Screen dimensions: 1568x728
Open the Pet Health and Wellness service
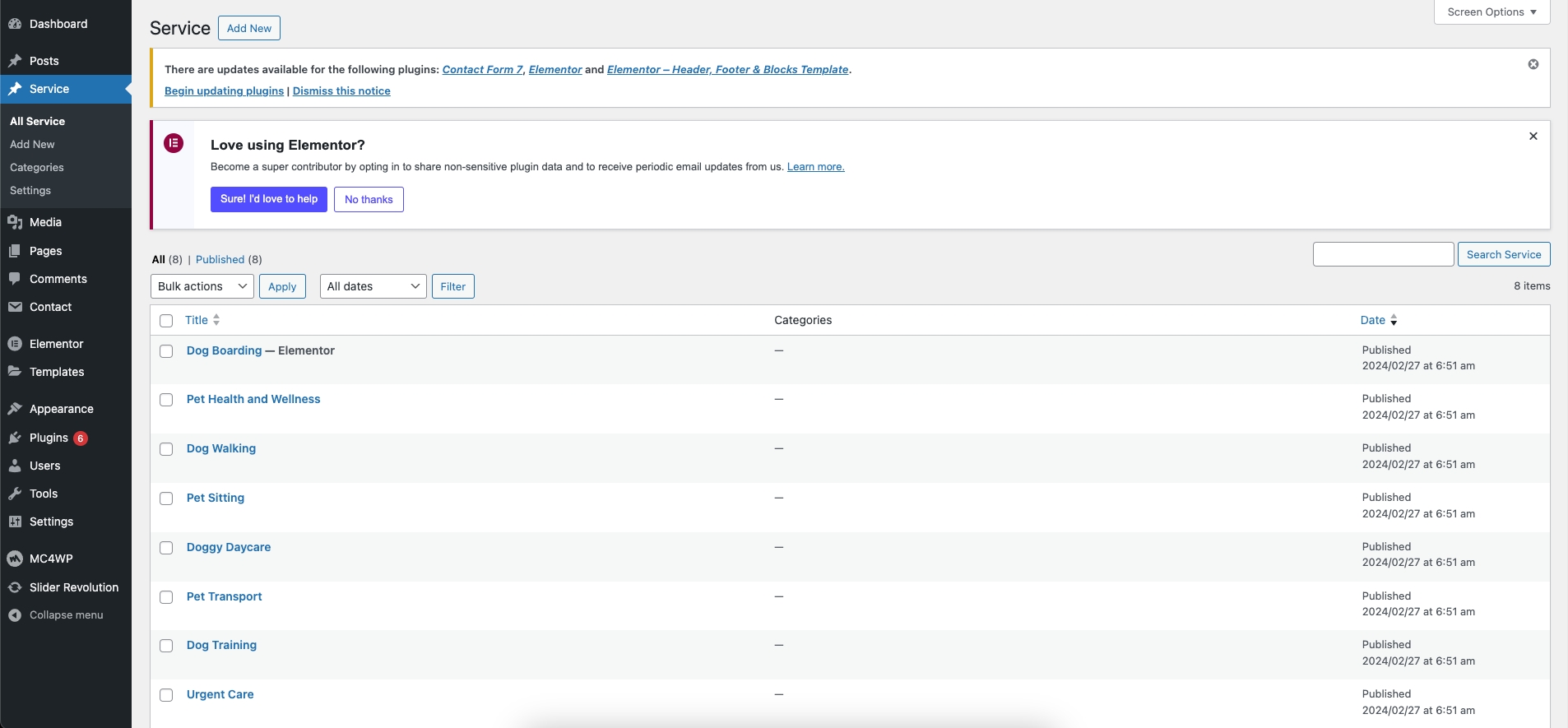253,399
